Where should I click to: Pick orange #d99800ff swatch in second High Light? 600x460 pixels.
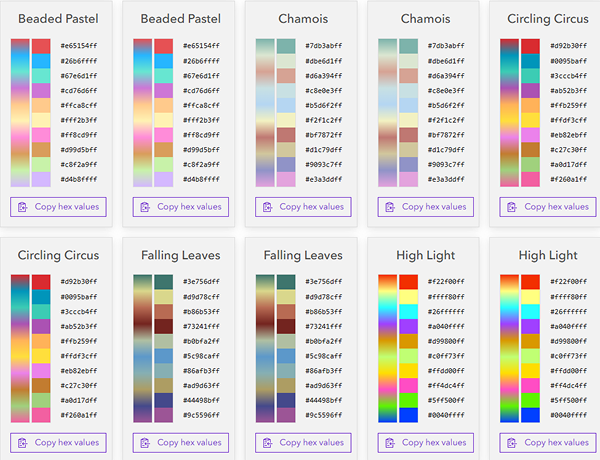pyautogui.click(x=530, y=341)
